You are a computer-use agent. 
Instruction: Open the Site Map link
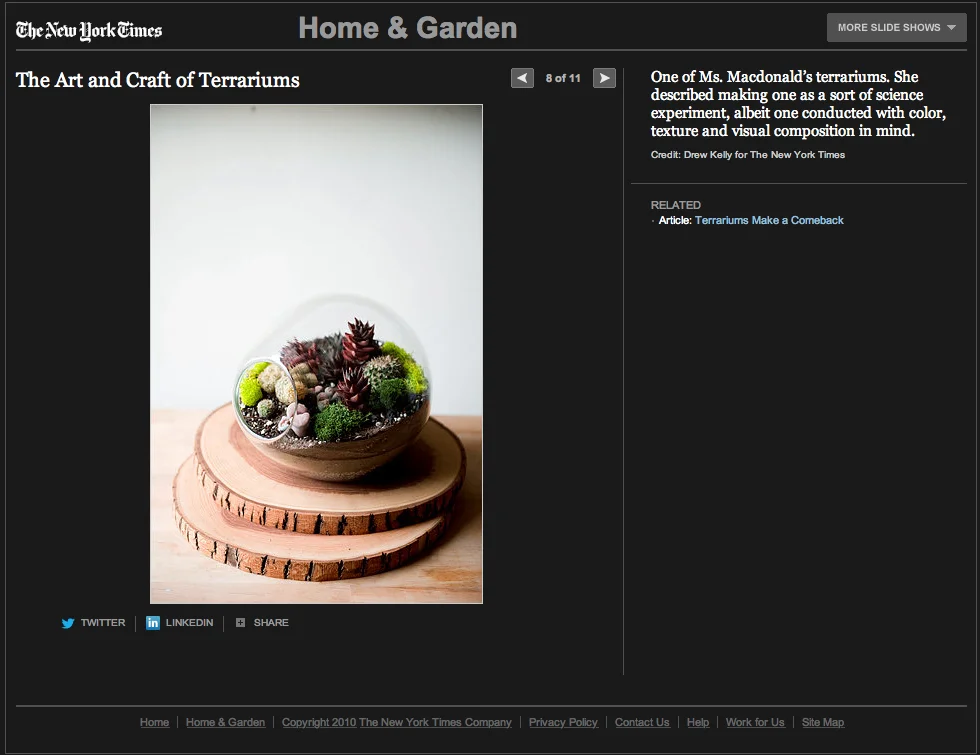[822, 722]
